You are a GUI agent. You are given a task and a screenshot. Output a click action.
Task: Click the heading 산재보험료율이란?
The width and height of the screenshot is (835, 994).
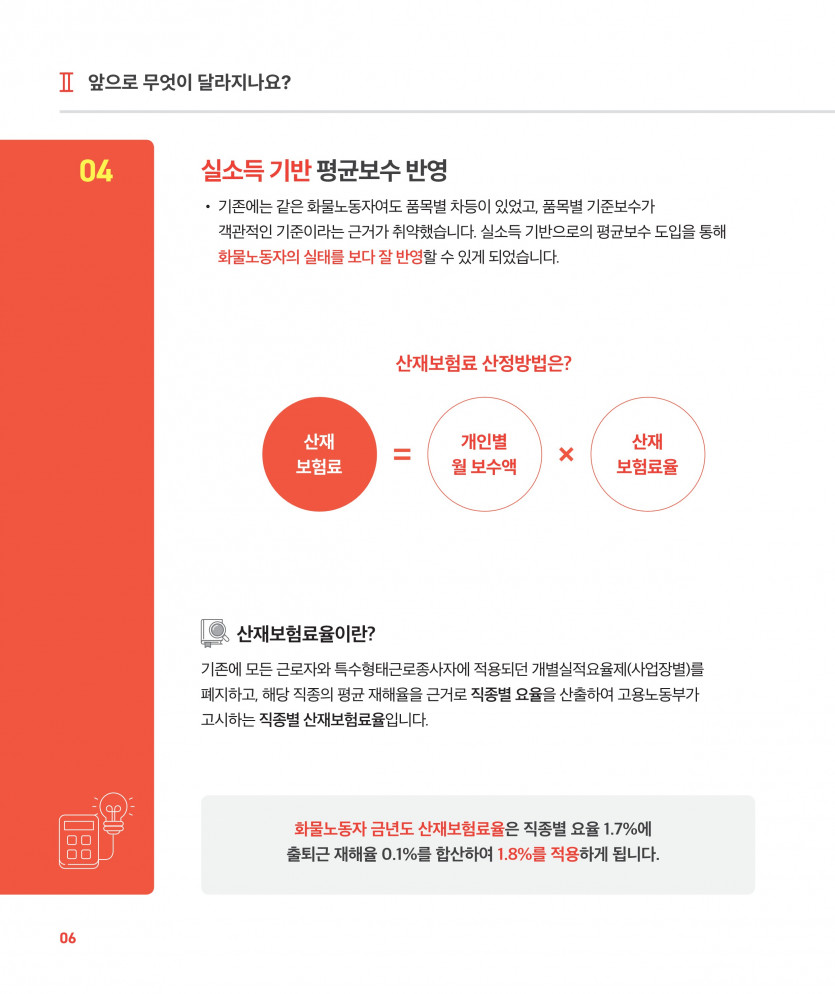pos(306,633)
